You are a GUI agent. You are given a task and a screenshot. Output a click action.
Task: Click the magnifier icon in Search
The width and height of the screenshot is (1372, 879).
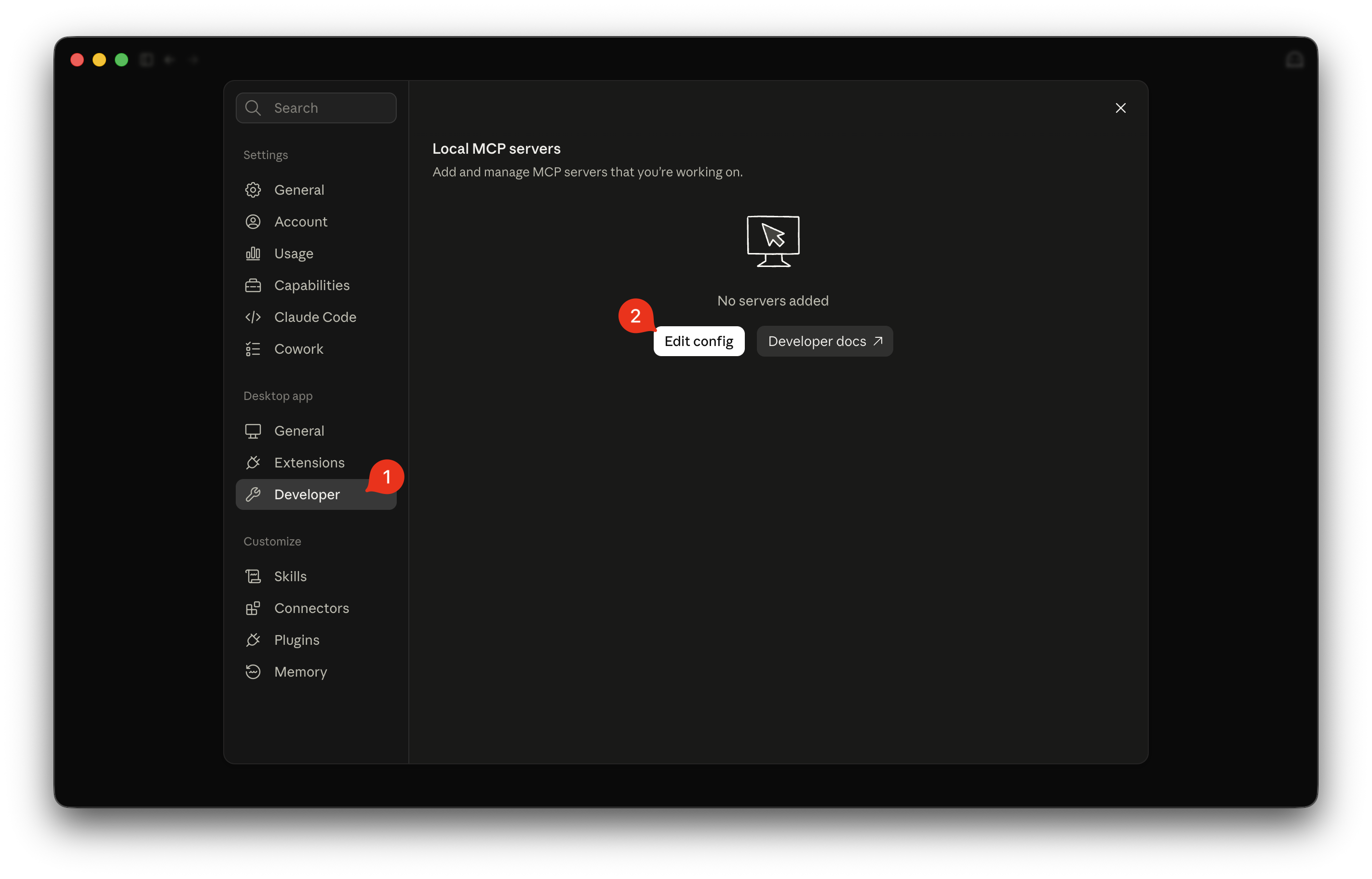coord(253,108)
